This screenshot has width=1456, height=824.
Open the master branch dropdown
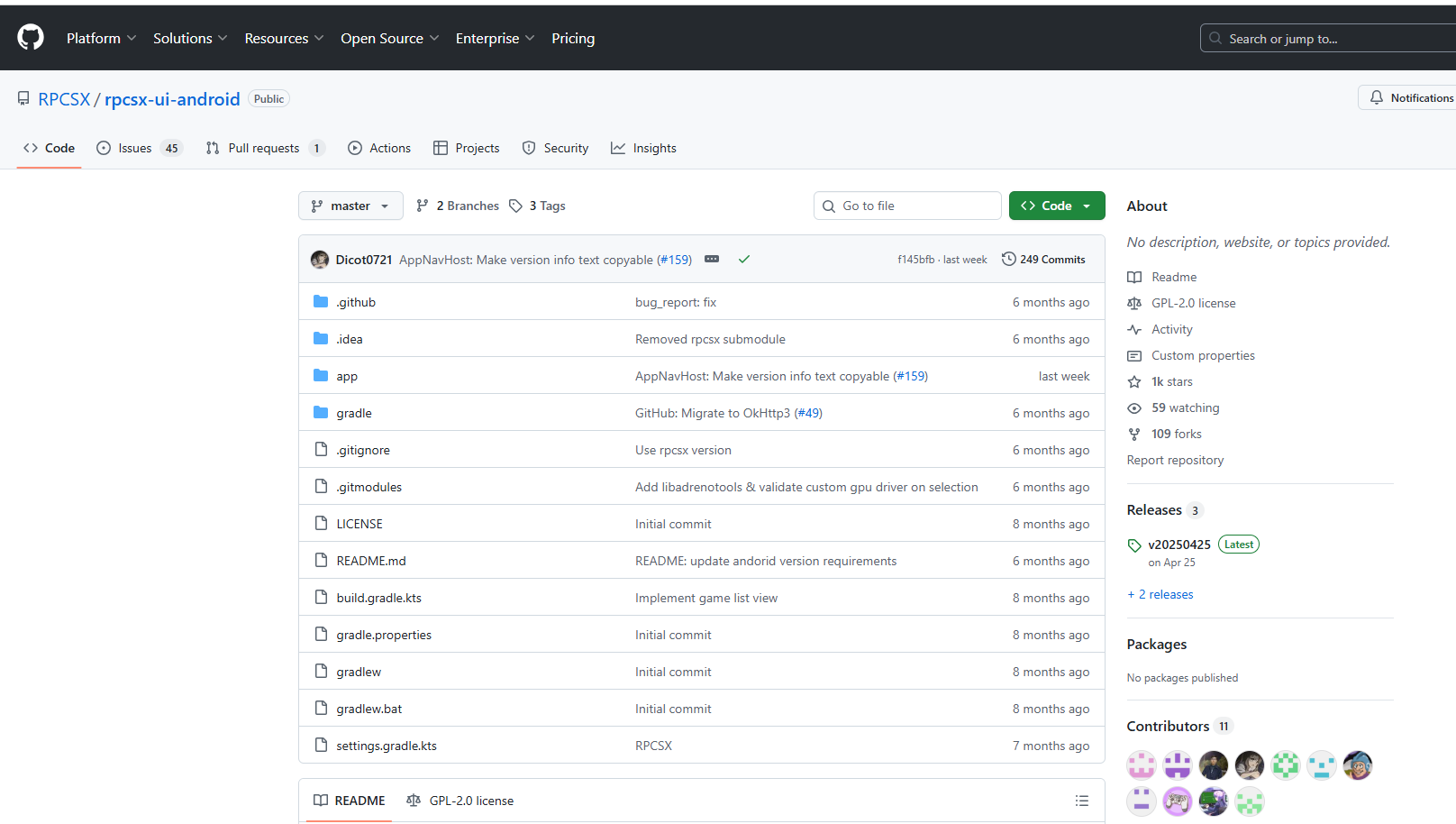tap(350, 206)
